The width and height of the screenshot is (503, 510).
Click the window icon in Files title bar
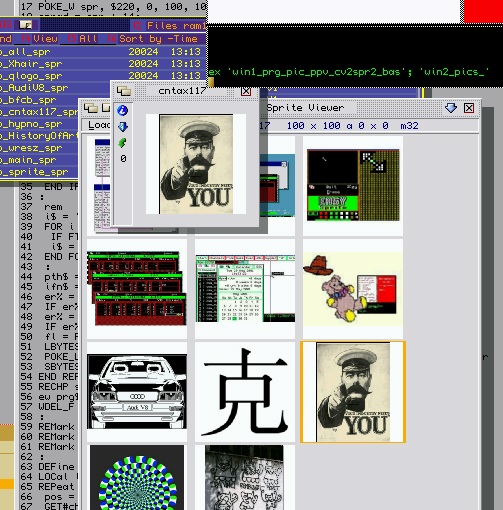tap(26, 25)
